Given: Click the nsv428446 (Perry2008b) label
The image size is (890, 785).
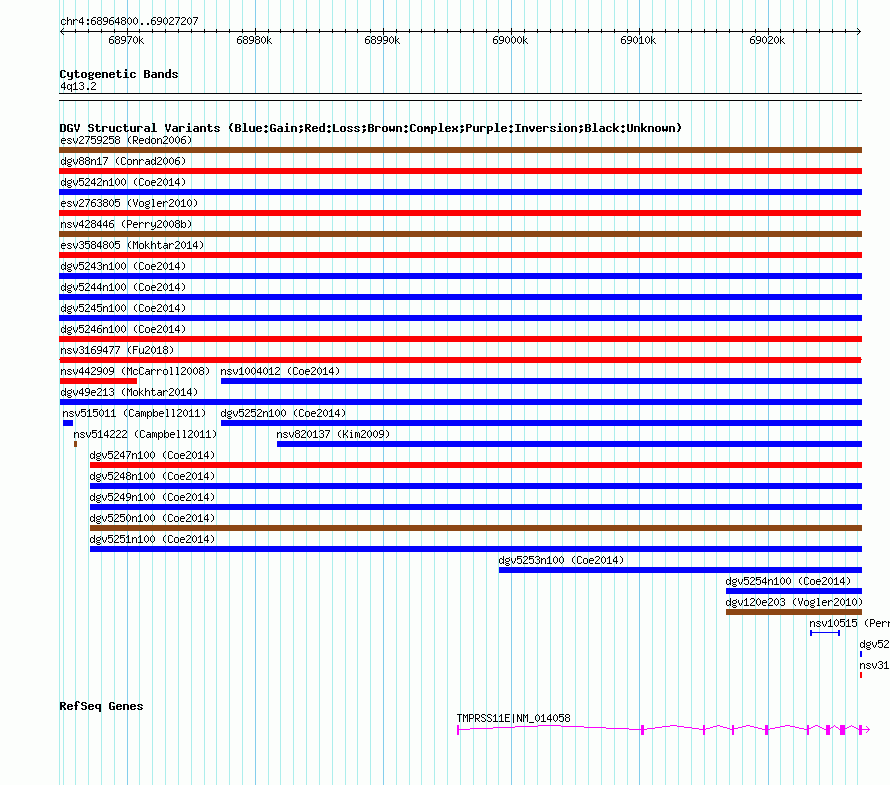Looking at the screenshot, I should (126, 224).
